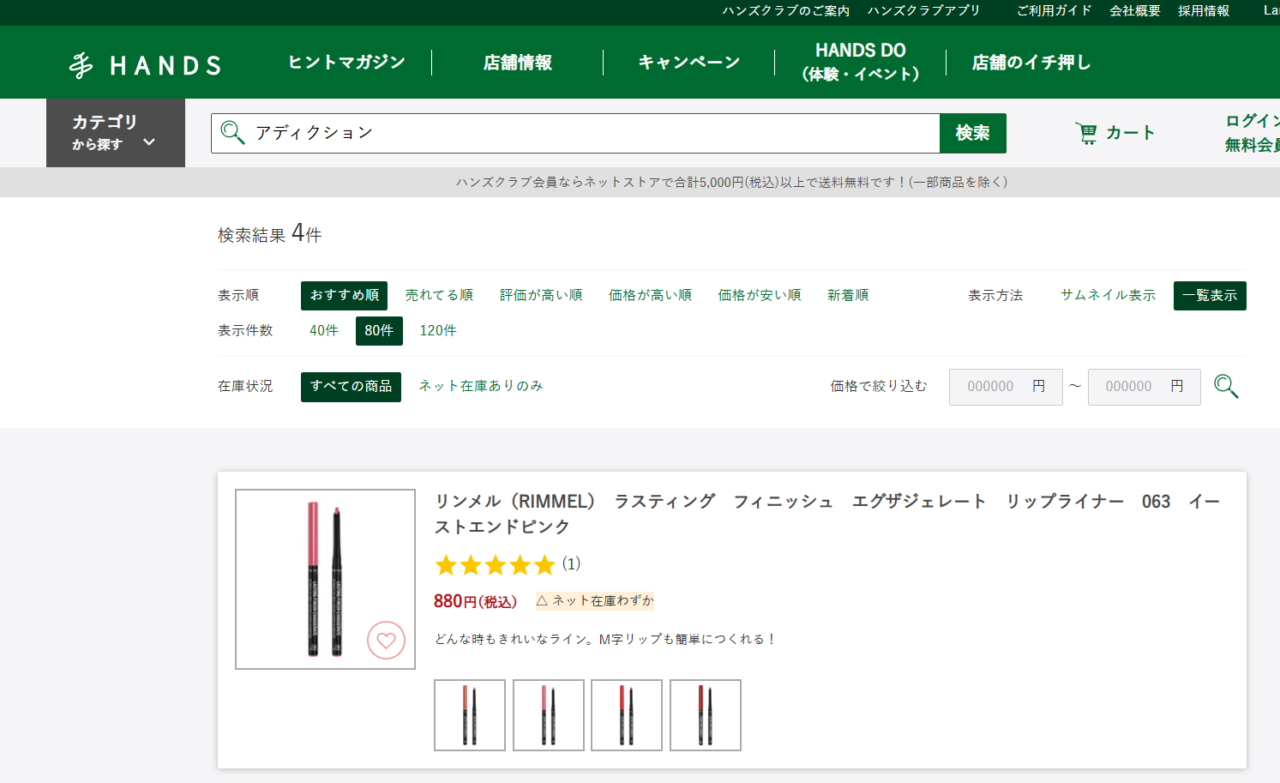Show 40件 per page
This screenshot has height=783, width=1280.
pyautogui.click(x=324, y=331)
